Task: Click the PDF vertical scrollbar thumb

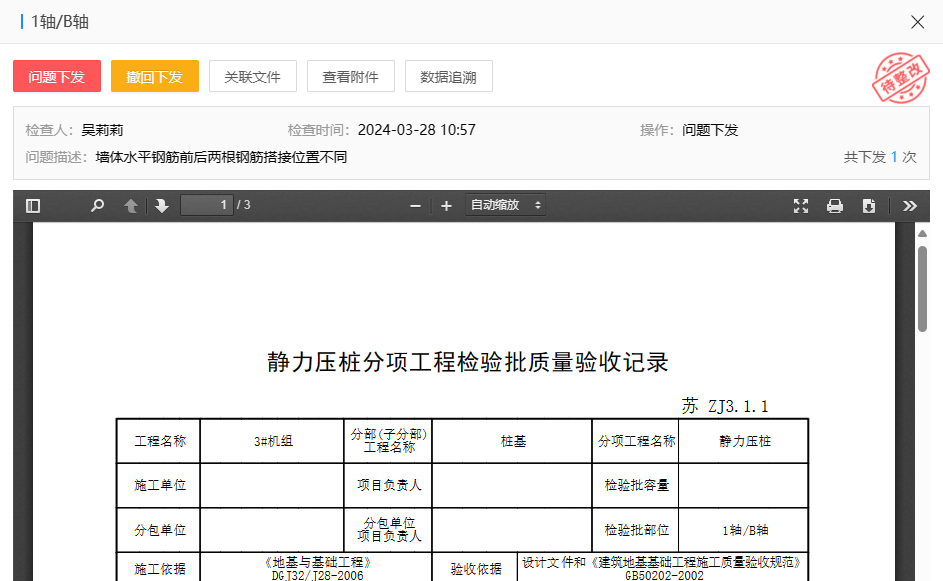Action: point(923,289)
